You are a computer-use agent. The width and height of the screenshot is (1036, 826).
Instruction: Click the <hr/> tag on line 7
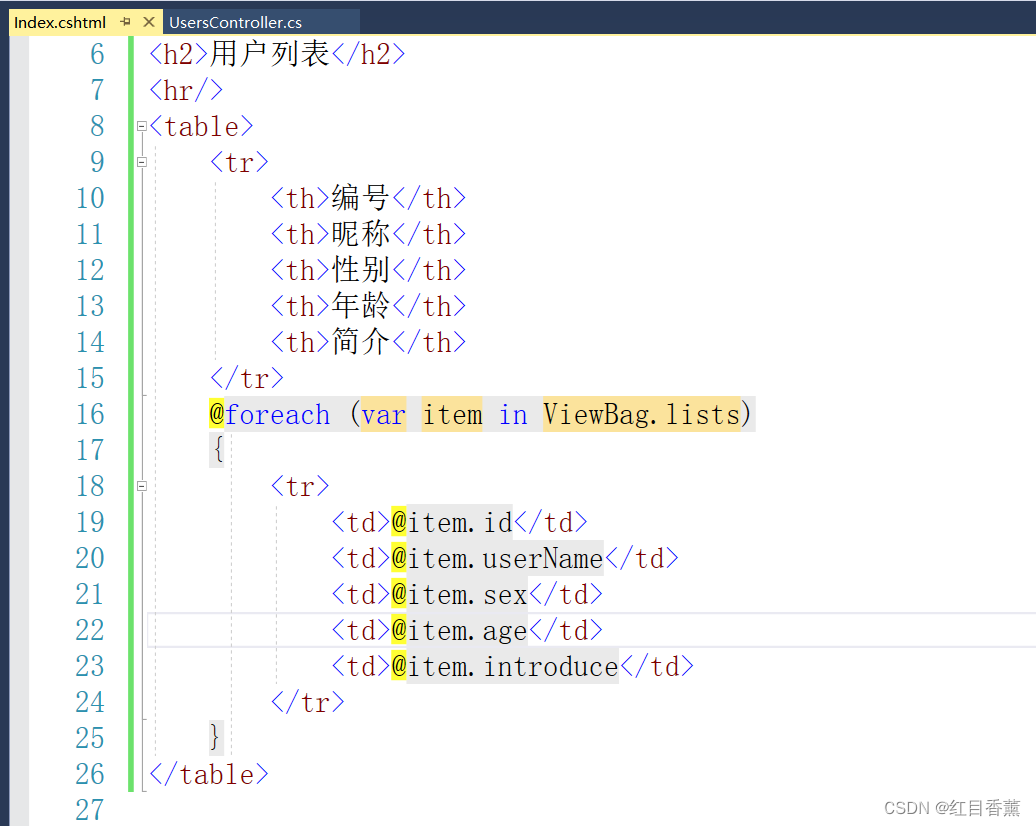tap(185, 90)
